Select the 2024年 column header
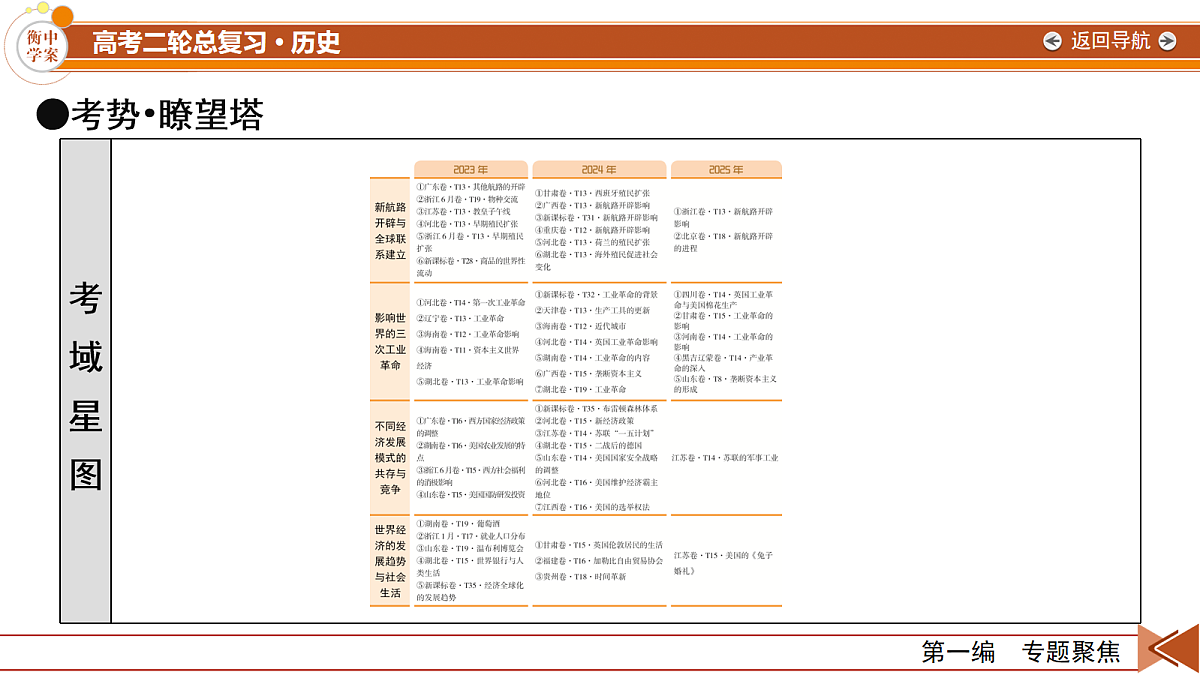The width and height of the screenshot is (1200, 675). [x=599, y=170]
